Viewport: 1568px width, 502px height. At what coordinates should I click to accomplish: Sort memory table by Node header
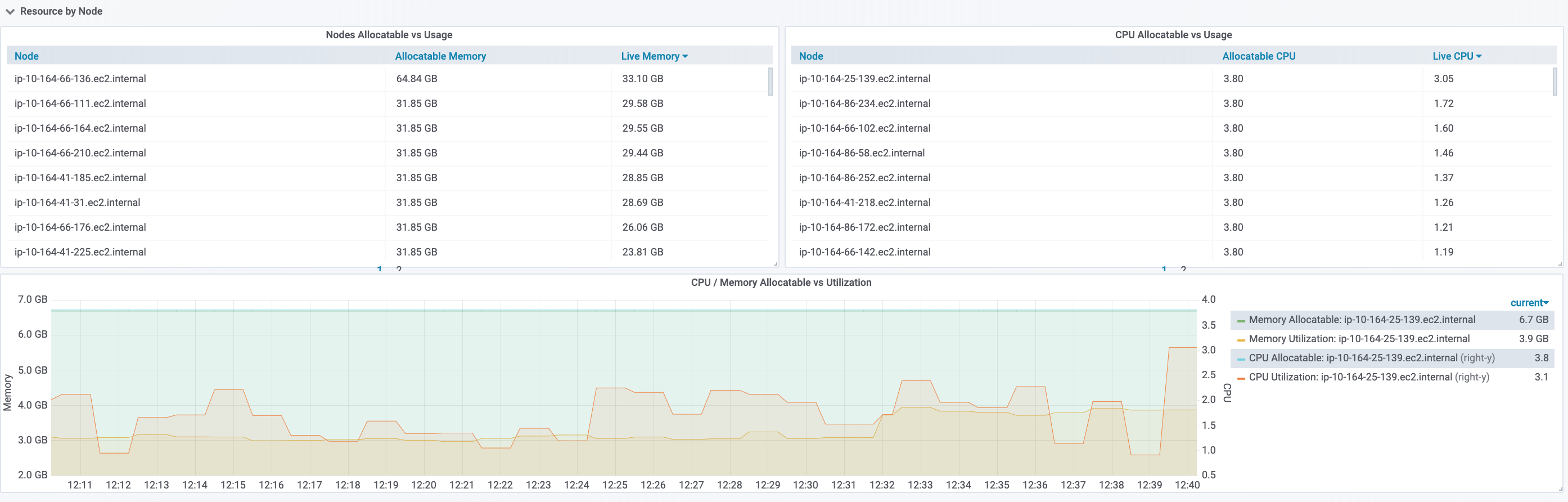click(x=27, y=56)
